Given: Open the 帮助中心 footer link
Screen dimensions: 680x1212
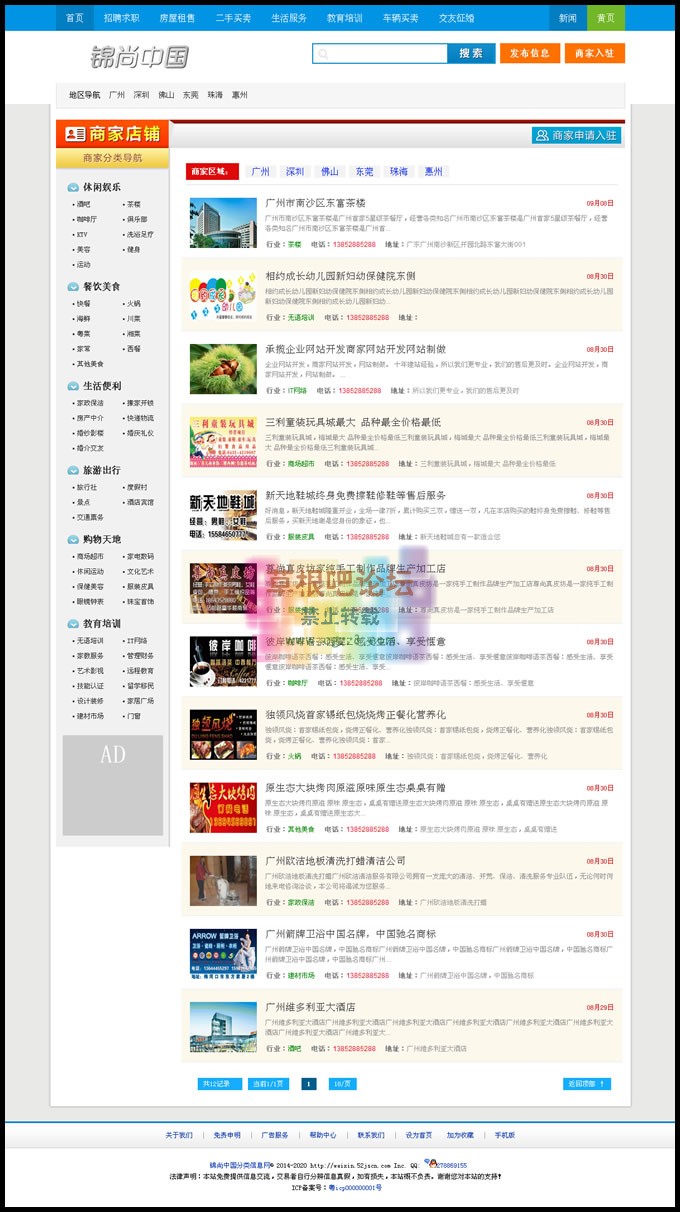Looking at the screenshot, I should coord(323,1135).
